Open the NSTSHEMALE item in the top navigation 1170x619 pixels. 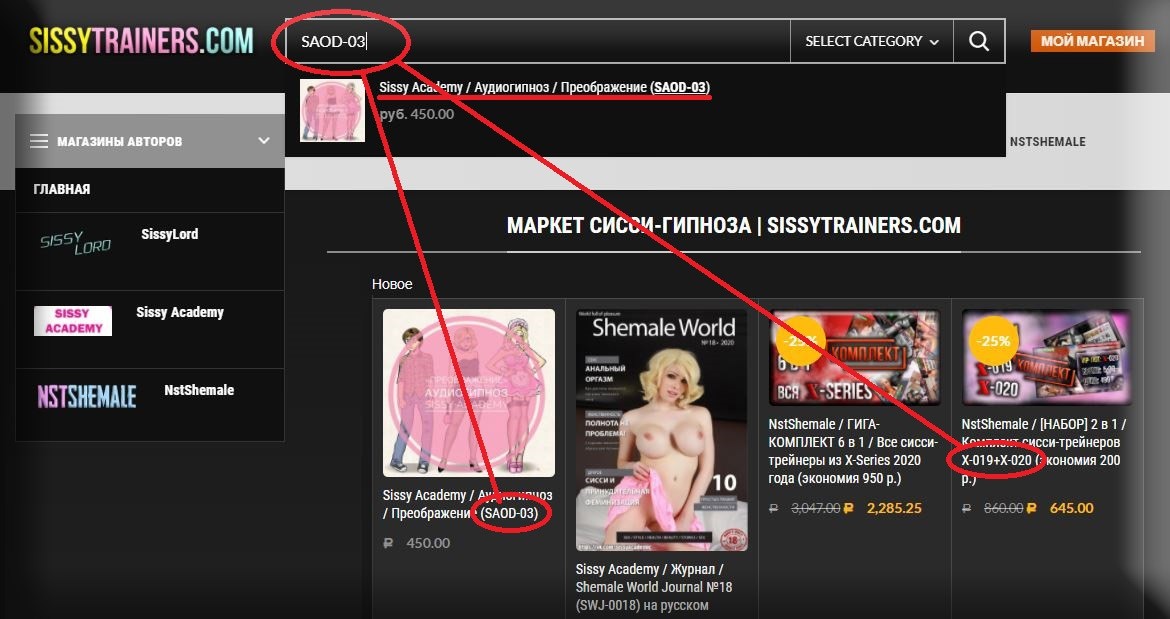tap(1047, 142)
